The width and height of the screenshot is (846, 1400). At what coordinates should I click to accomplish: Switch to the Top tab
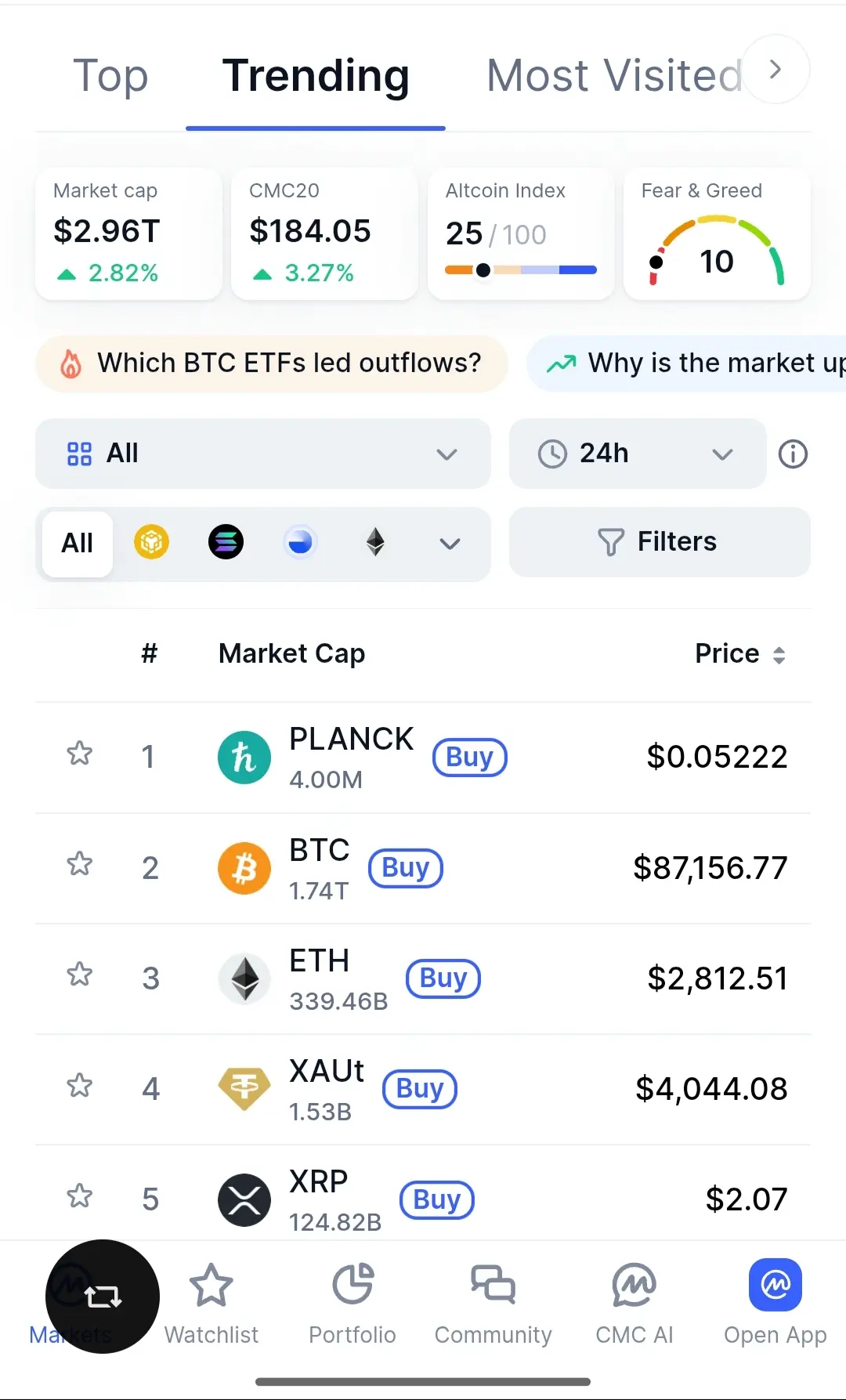coord(110,76)
